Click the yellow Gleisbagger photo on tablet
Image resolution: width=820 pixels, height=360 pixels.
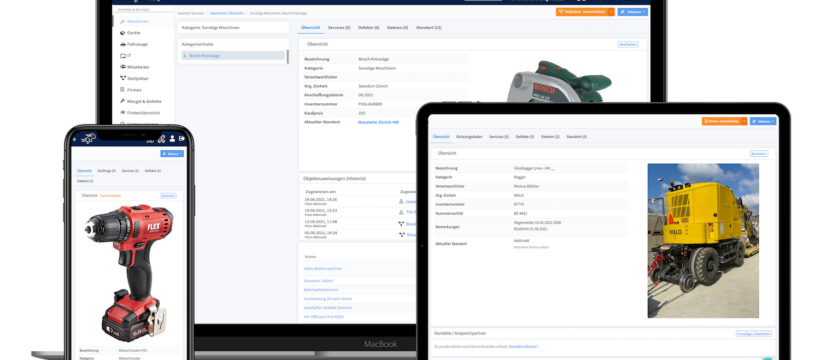pyautogui.click(x=703, y=240)
